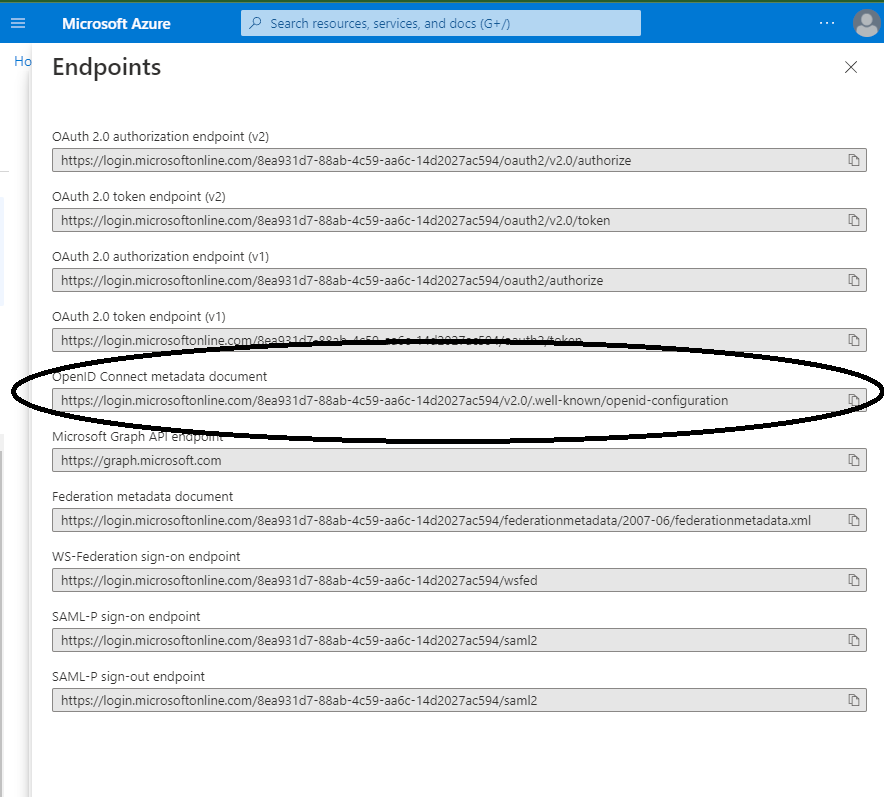Close the Endpoints panel
Image resolution: width=884 pixels, height=797 pixels.
tap(851, 67)
